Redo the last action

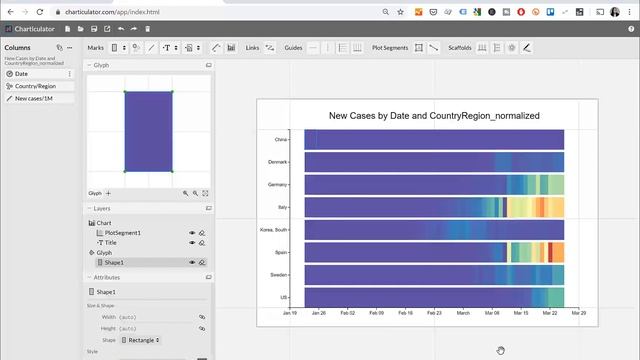coord(134,29)
